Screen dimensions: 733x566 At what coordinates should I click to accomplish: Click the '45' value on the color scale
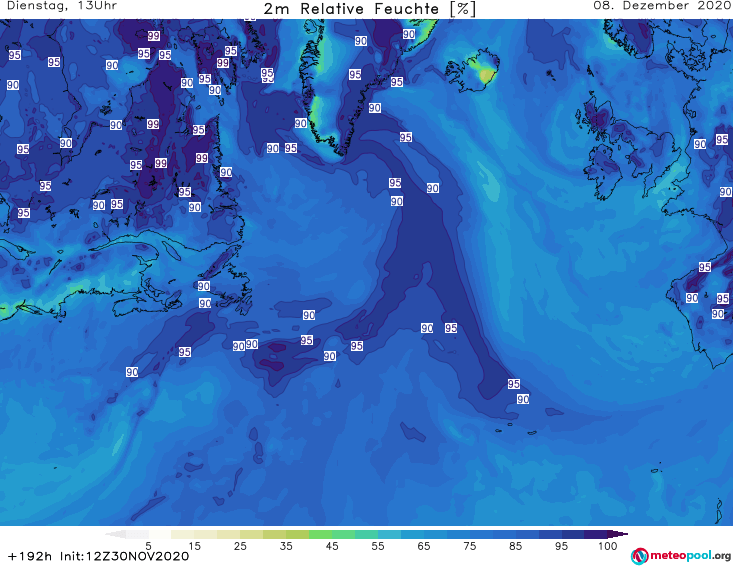click(332, 546)
